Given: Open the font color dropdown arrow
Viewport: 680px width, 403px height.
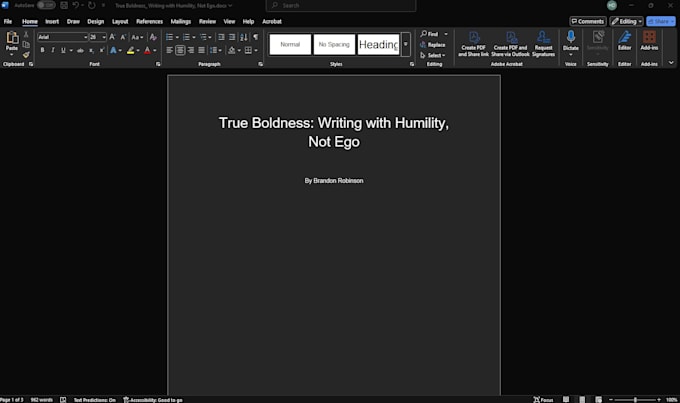Looking at the screenshot, I should 155,50.
